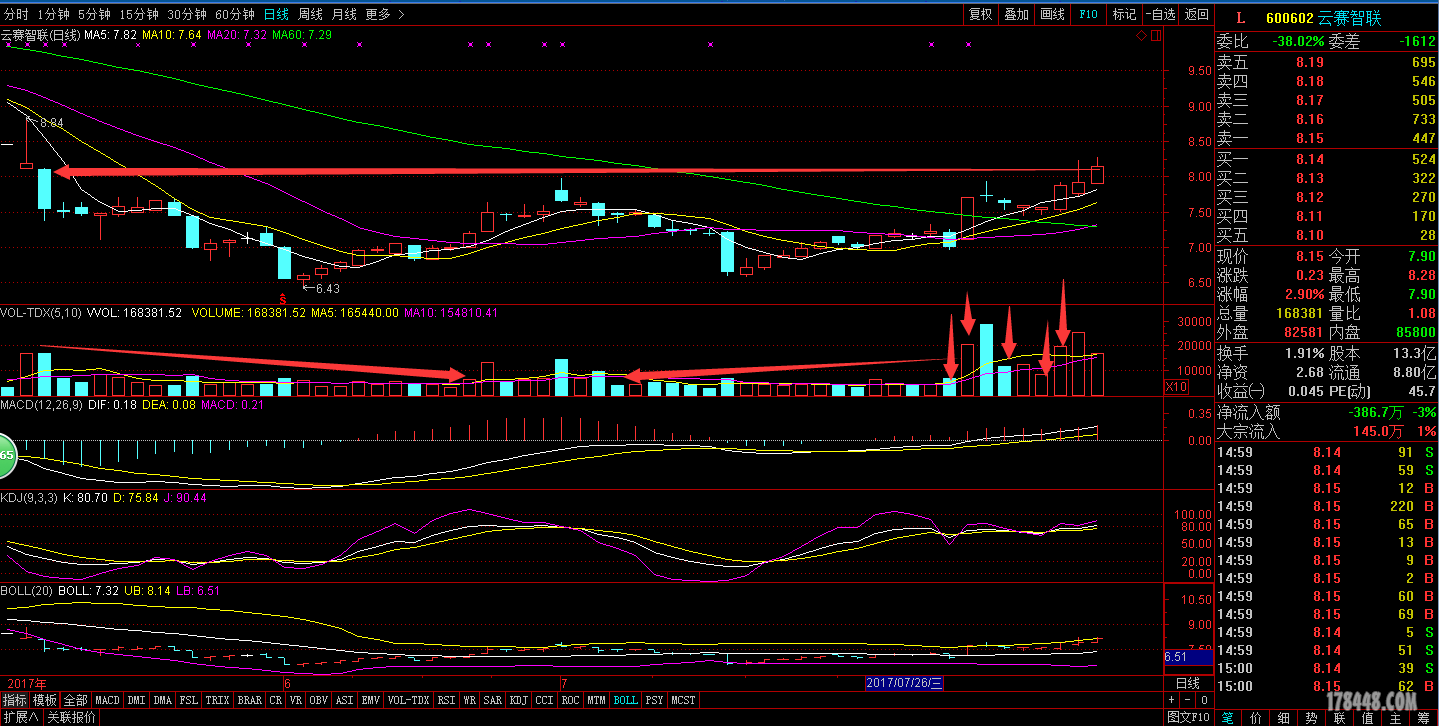Screen dimensions: 1439x726
Task: Open 图文F10 info button
Action: [x=1189, y=717]
